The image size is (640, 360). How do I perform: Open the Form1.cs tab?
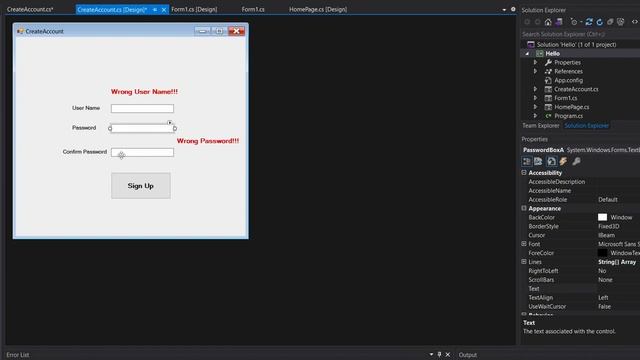(253, 9)
